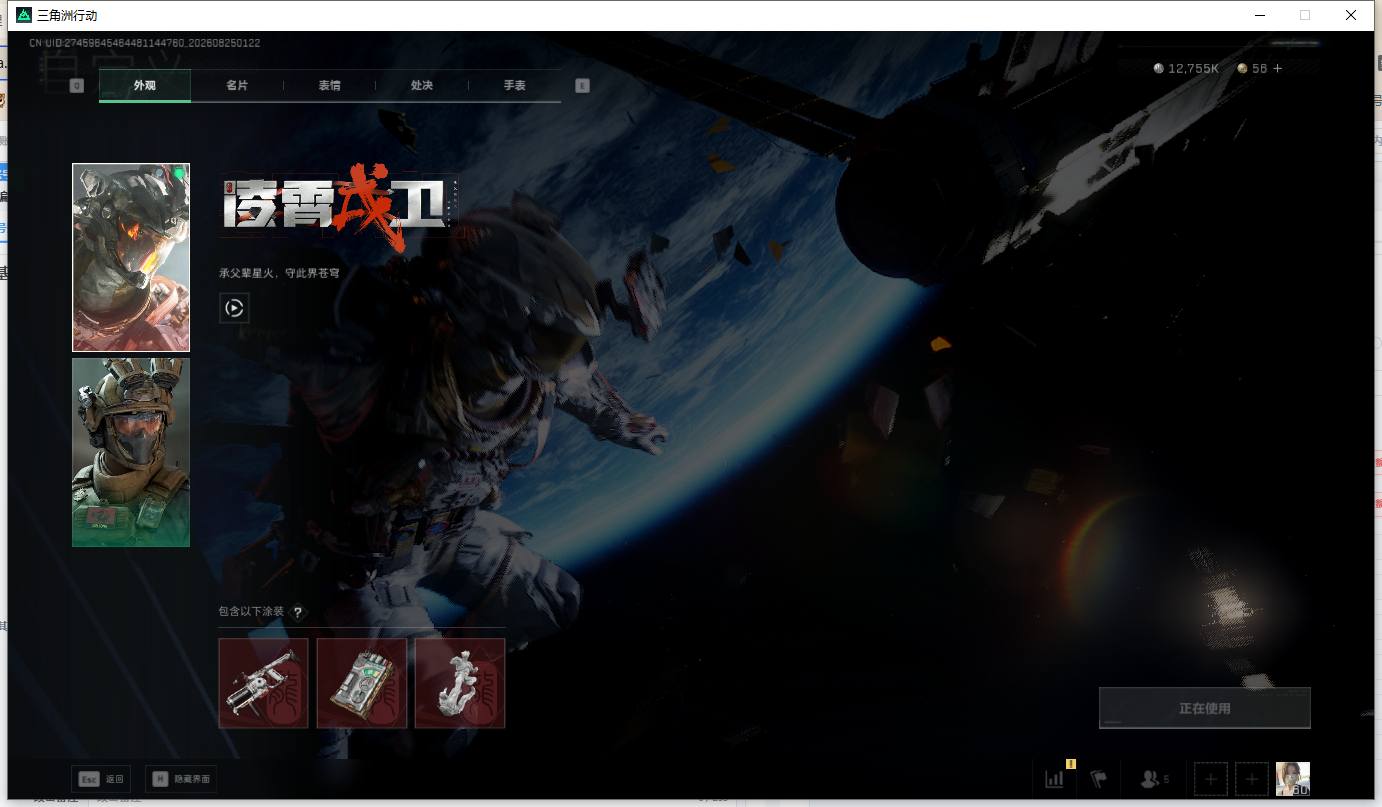Click the plus to add premium currency
The height and width of the screenshot is (807, 1382).
(x=1277, y=69)
